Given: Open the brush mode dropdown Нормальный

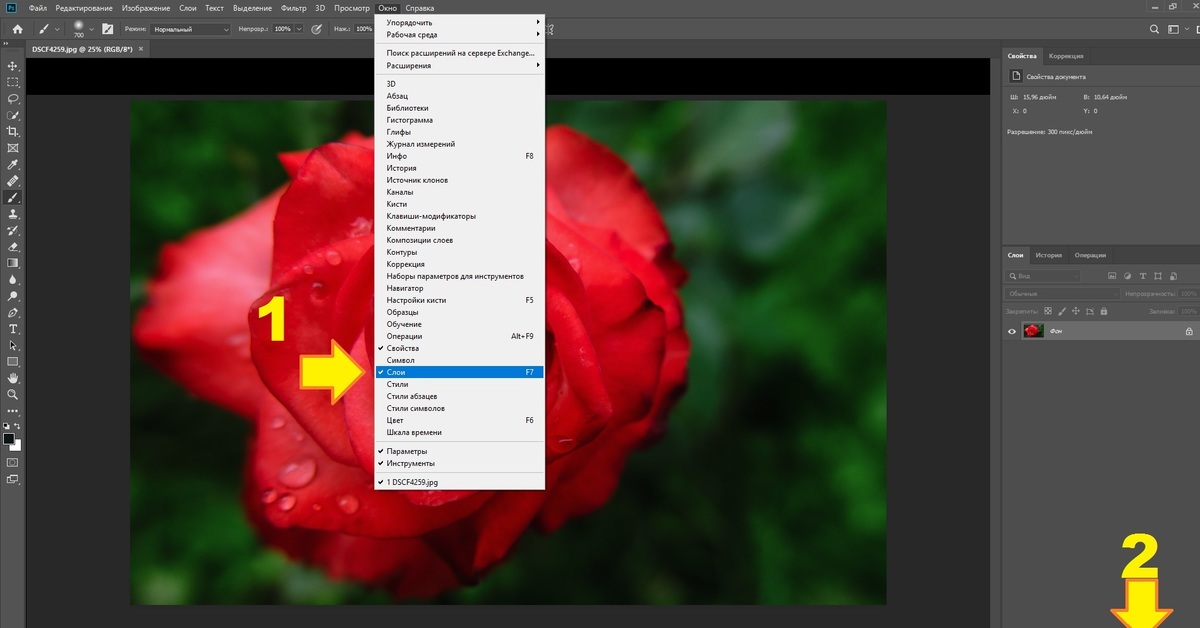Looking at the screenshot, I should pos(191,29).
